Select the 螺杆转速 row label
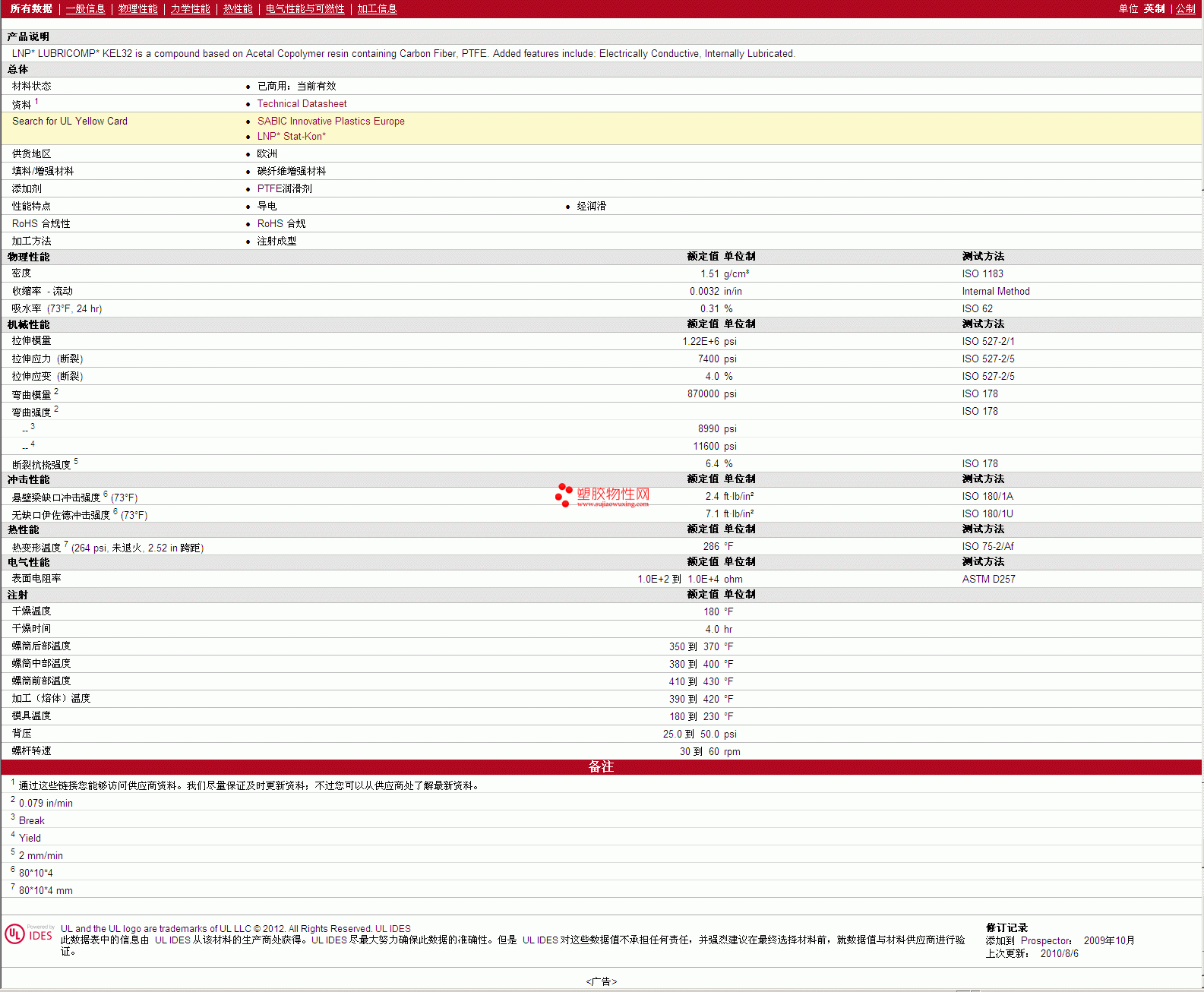The image size is (1204, 992). tap(31, 750)
